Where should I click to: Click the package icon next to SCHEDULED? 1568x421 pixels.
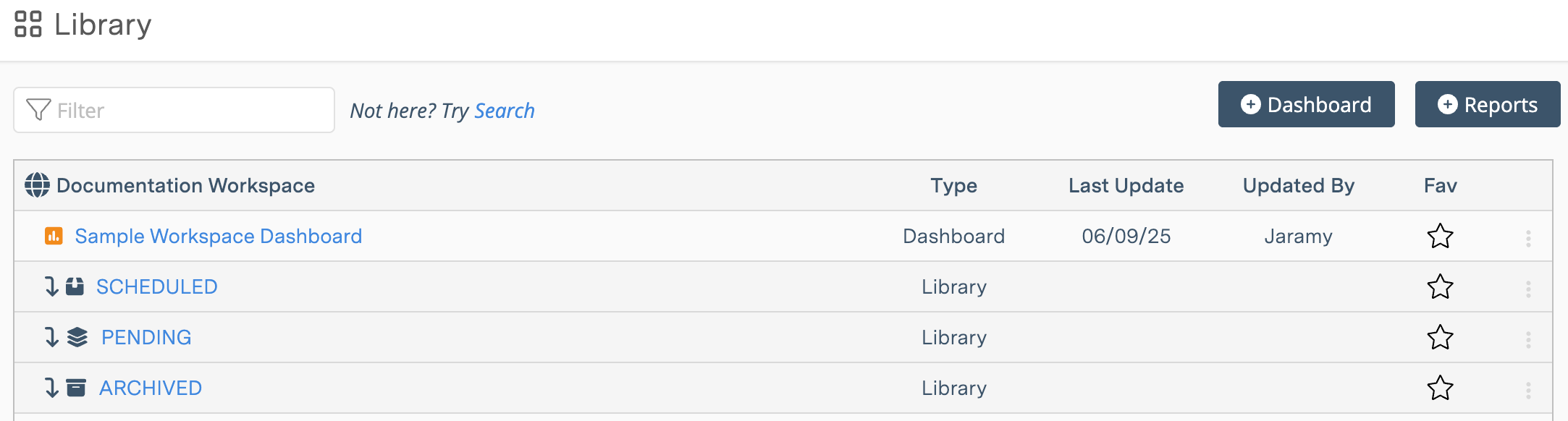(x=75, y=286)
